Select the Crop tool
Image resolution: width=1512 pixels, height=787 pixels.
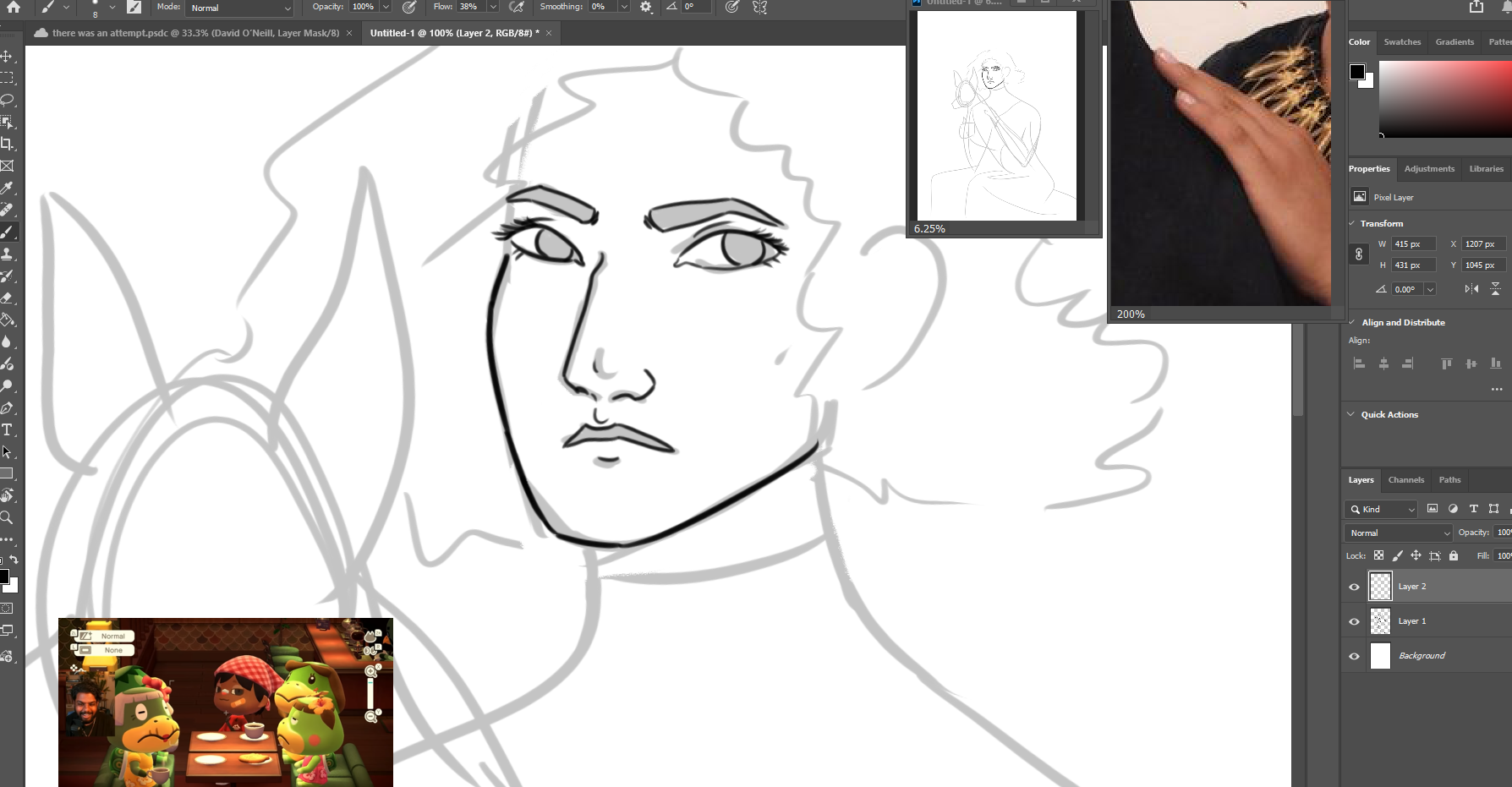(x=7, y=144)
